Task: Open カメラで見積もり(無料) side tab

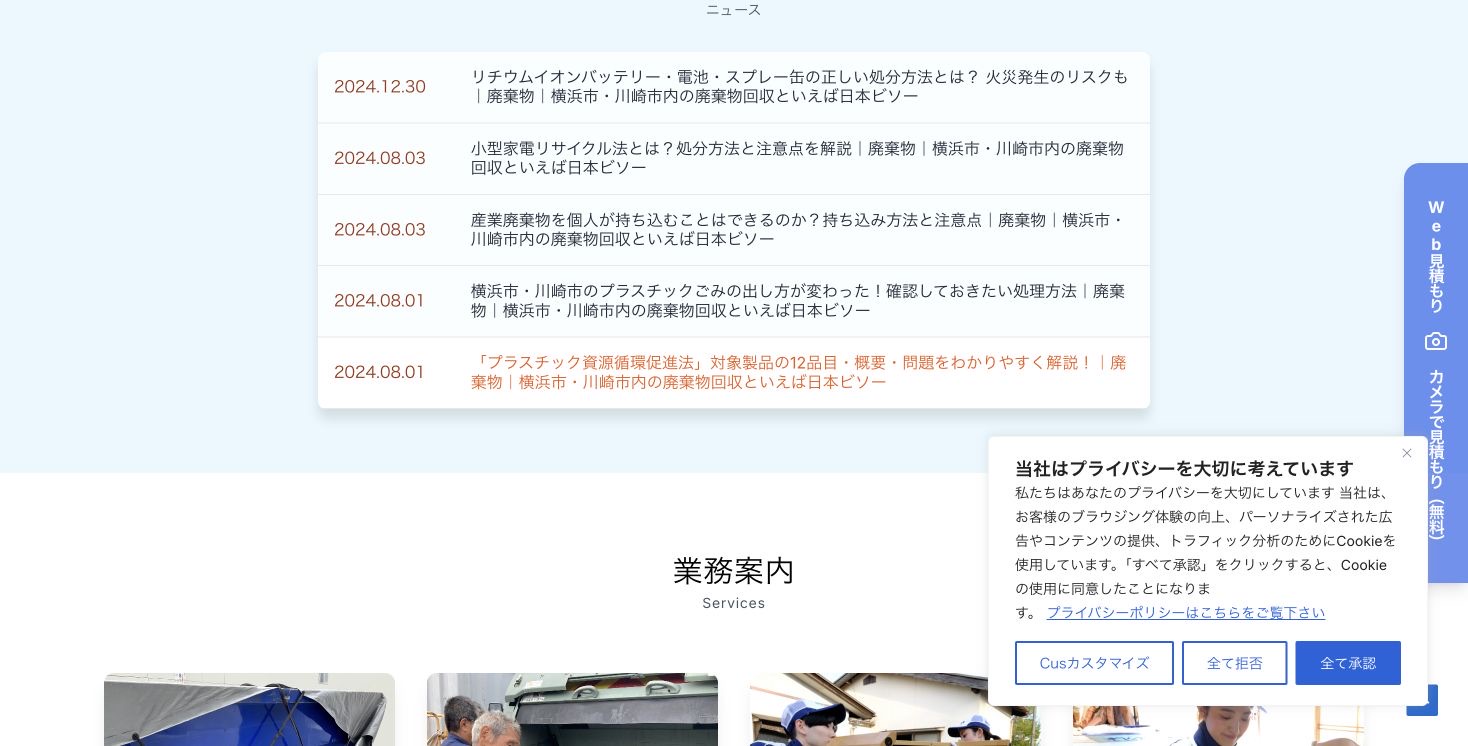Action: click(x=1436, y=454)
